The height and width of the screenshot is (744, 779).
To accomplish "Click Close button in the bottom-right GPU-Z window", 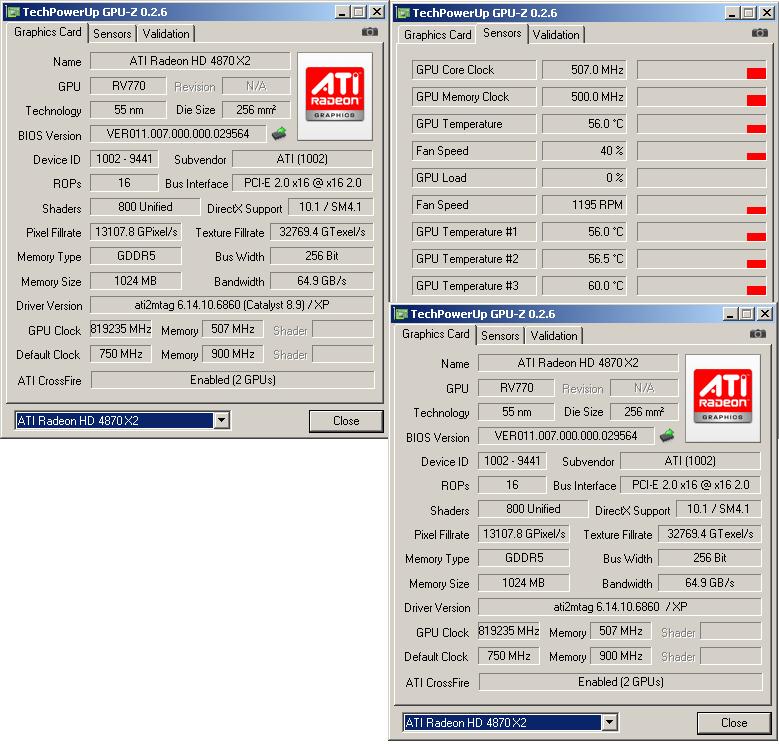I will click(734, 723).
